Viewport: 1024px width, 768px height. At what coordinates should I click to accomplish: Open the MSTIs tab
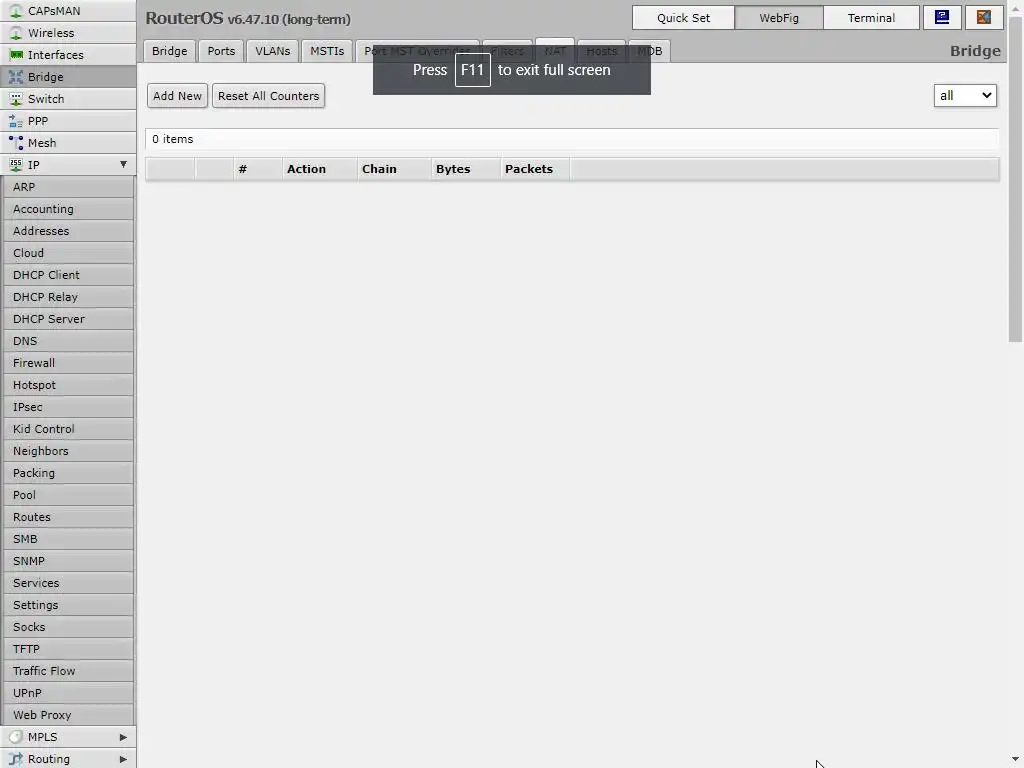(x=327, y=51)
